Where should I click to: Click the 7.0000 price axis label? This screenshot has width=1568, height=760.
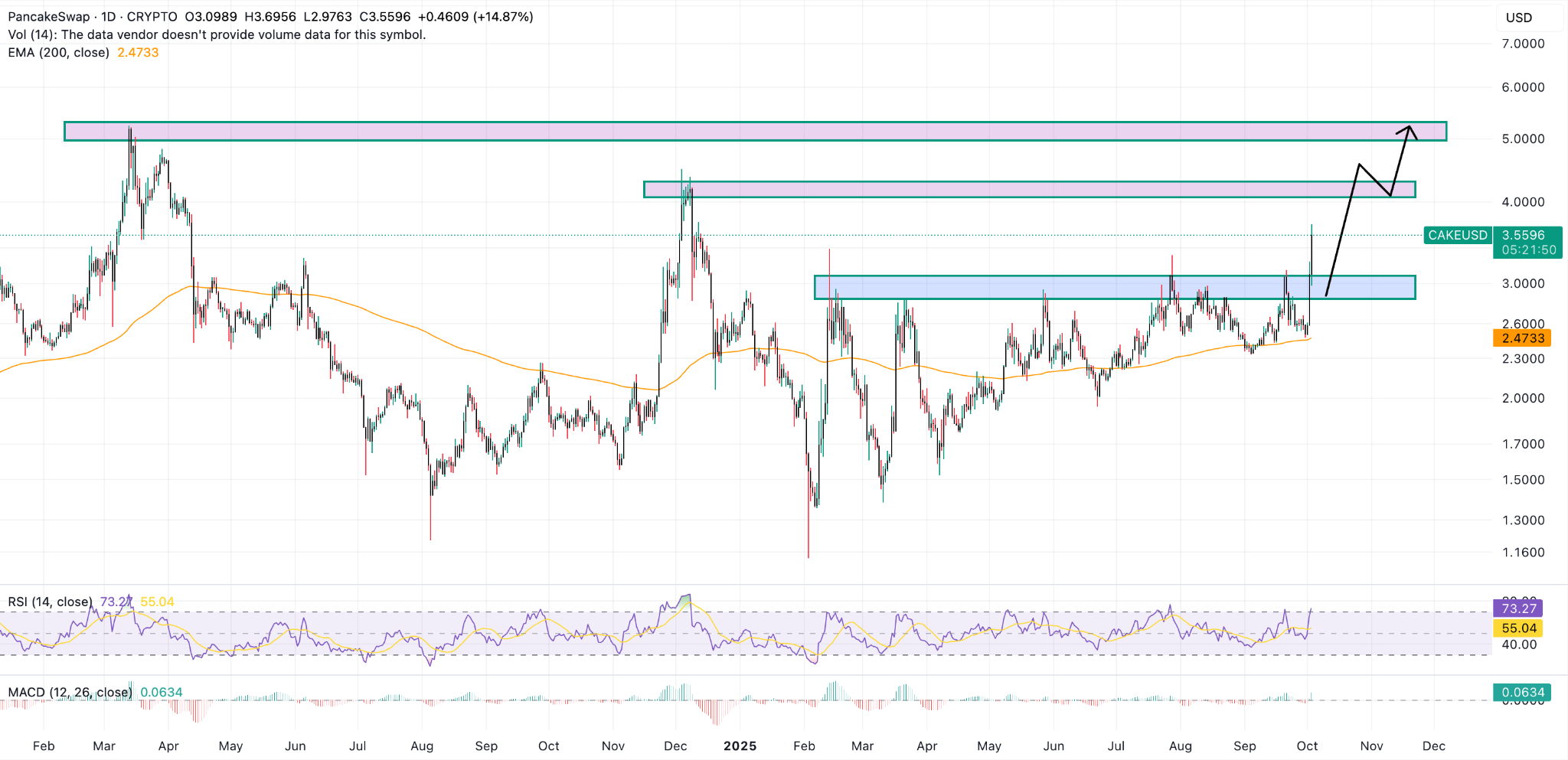(x=1523, y=44)
